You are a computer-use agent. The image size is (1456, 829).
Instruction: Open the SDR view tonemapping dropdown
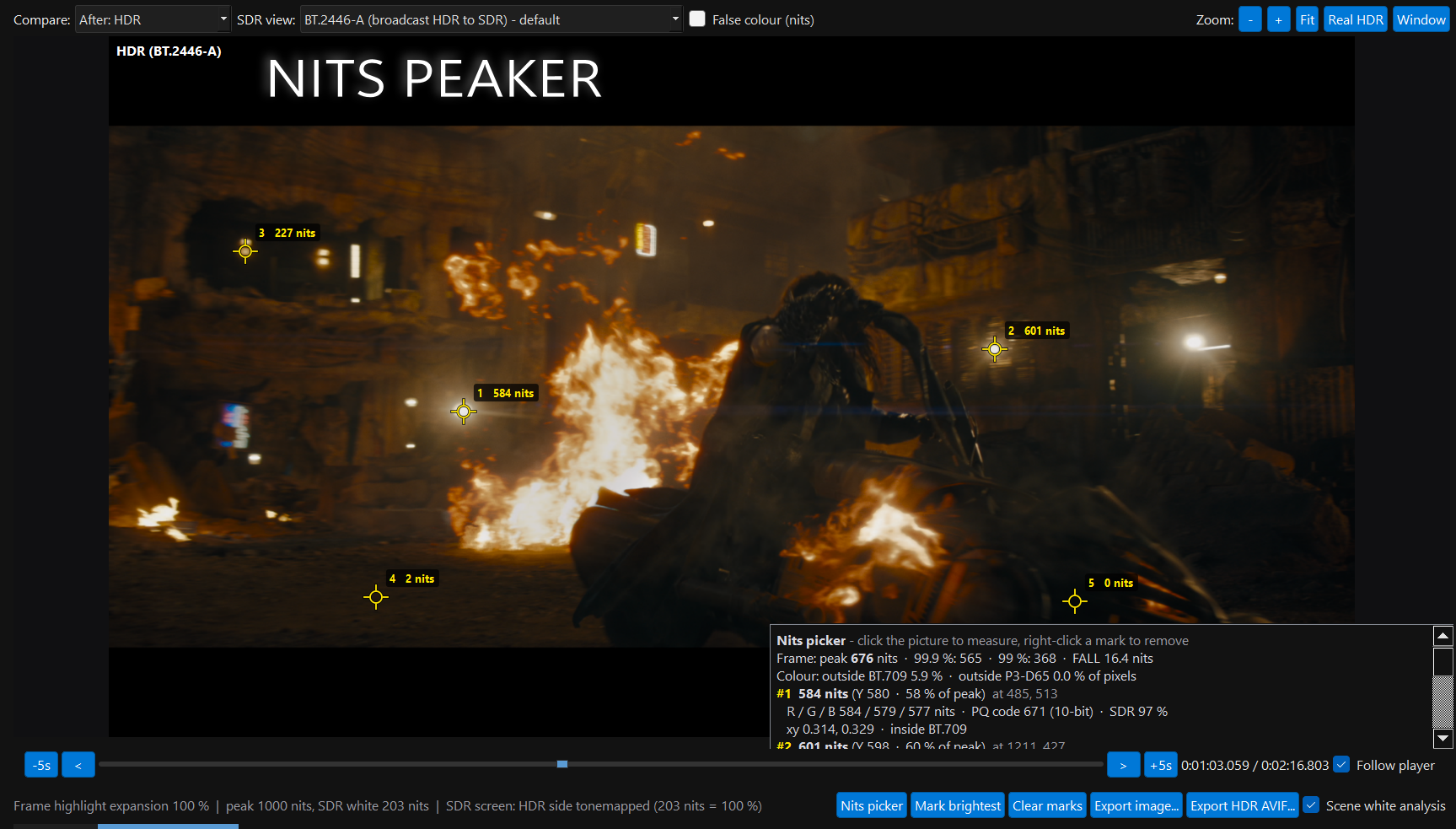[x=491, y=19]
